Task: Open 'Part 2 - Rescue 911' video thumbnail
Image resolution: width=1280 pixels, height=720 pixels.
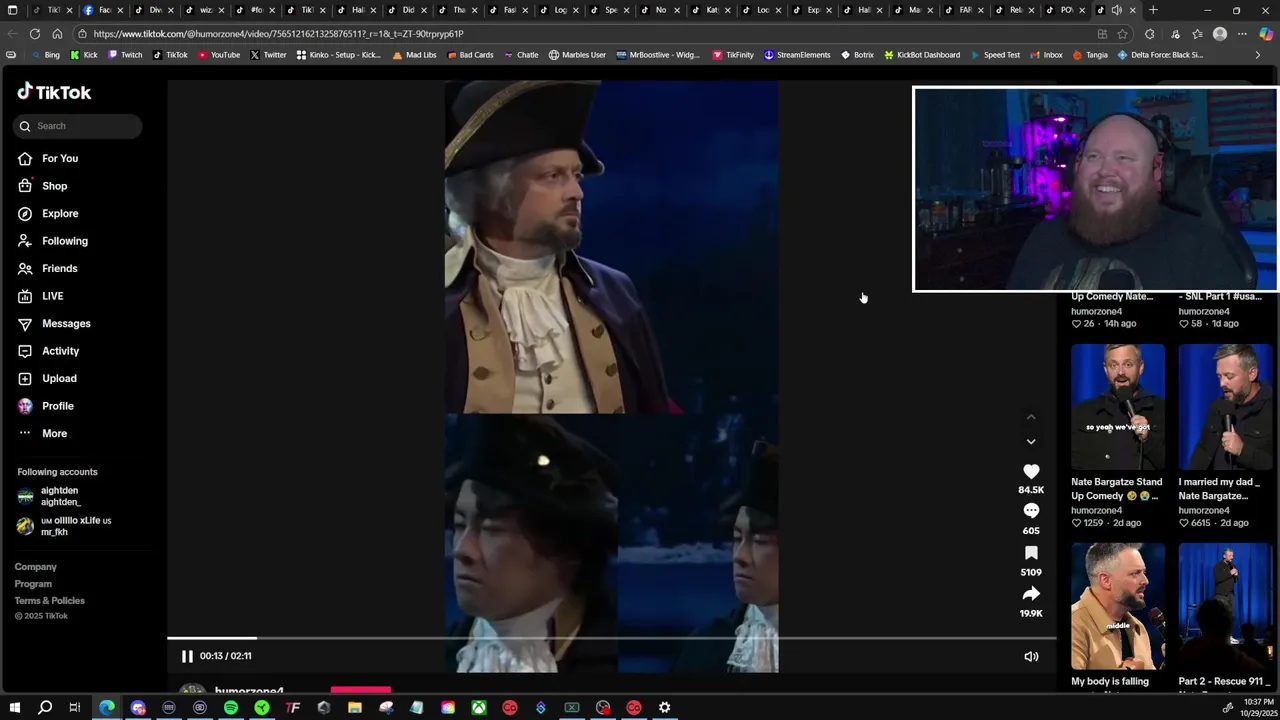Action: click(x=1225, y=606)
